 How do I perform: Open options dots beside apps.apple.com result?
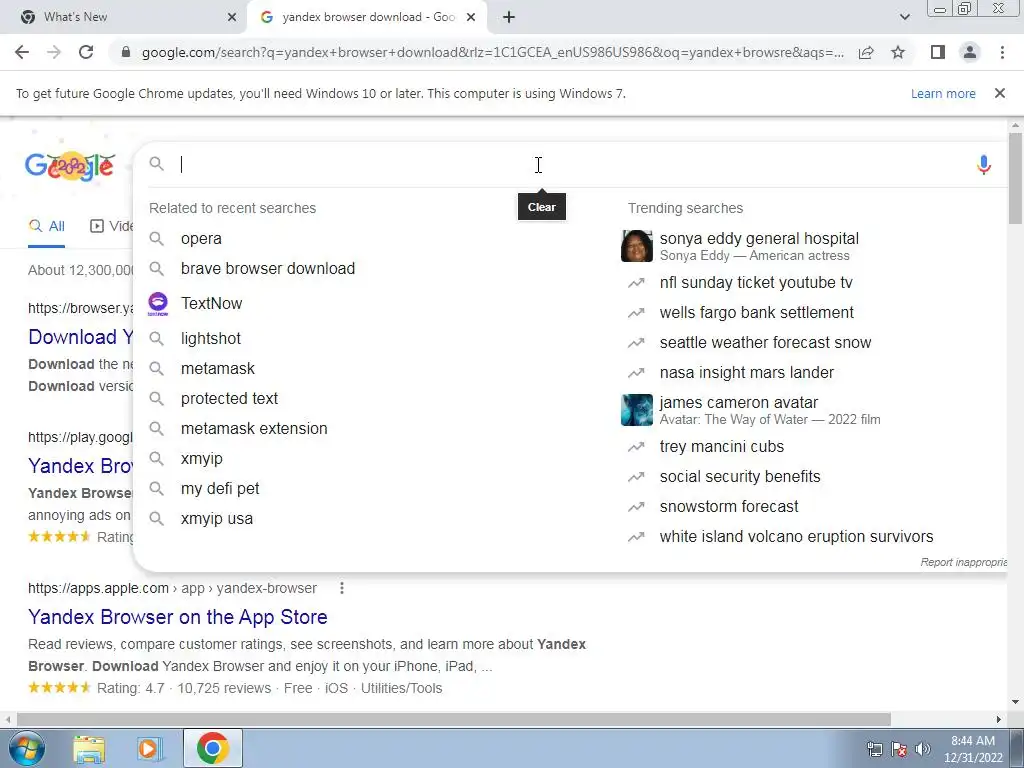click(342, 588)
